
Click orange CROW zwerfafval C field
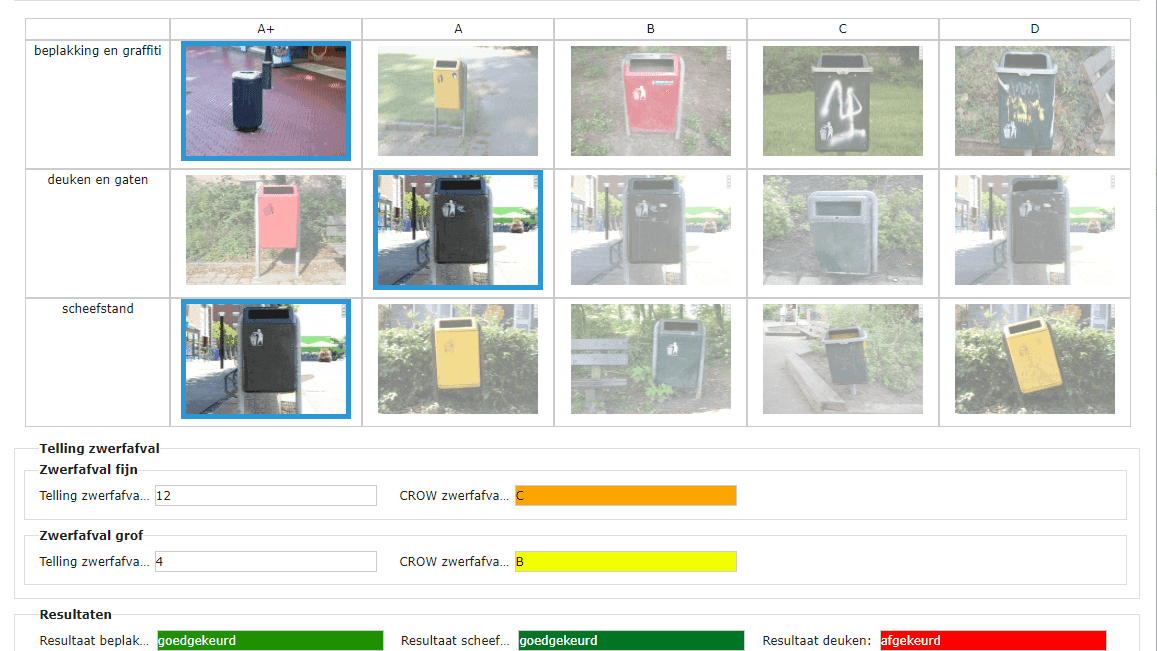(x=626, y=495)
